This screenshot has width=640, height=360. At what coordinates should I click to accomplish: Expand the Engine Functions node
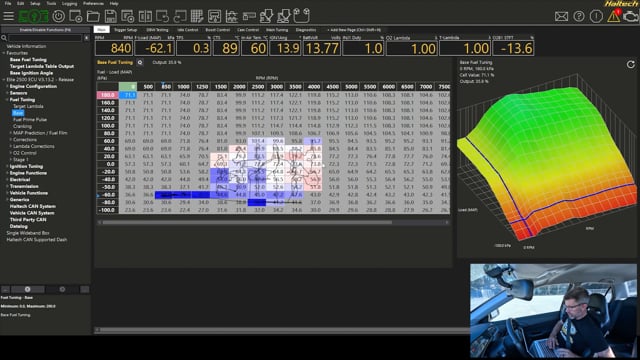pos(7,173)
